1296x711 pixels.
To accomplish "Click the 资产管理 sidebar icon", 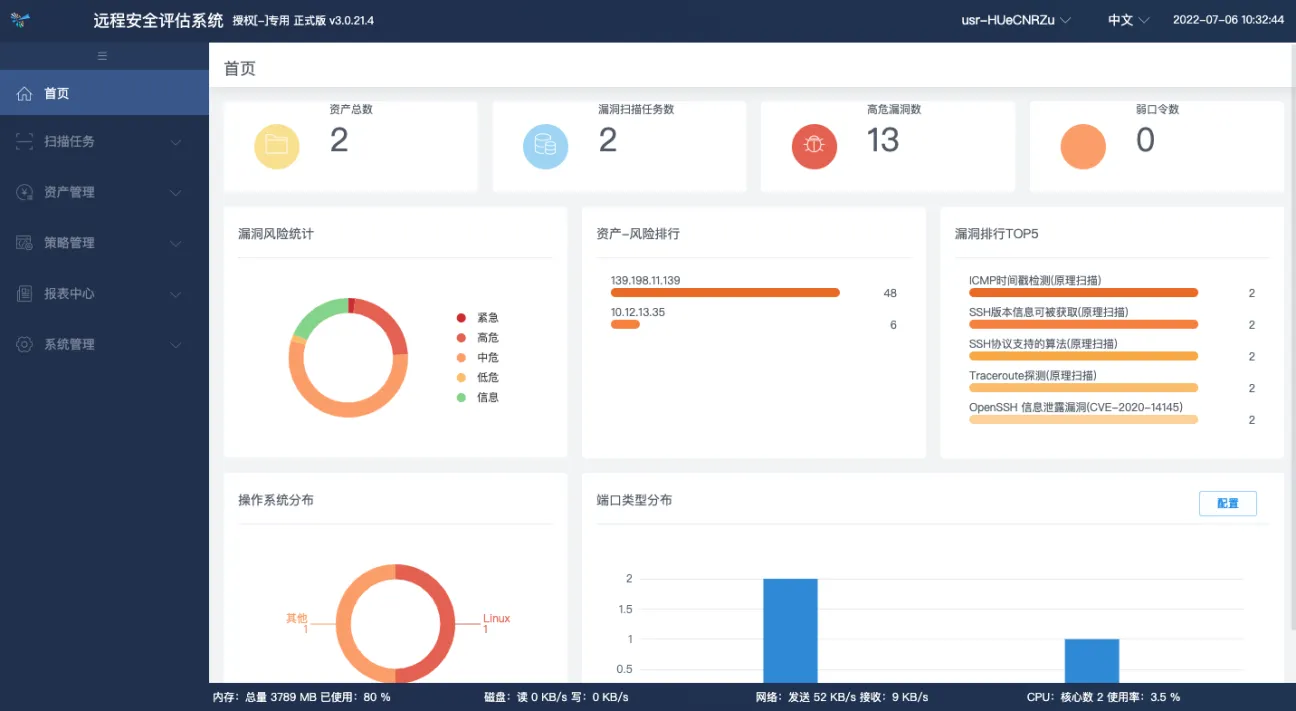I will [25, 192].
